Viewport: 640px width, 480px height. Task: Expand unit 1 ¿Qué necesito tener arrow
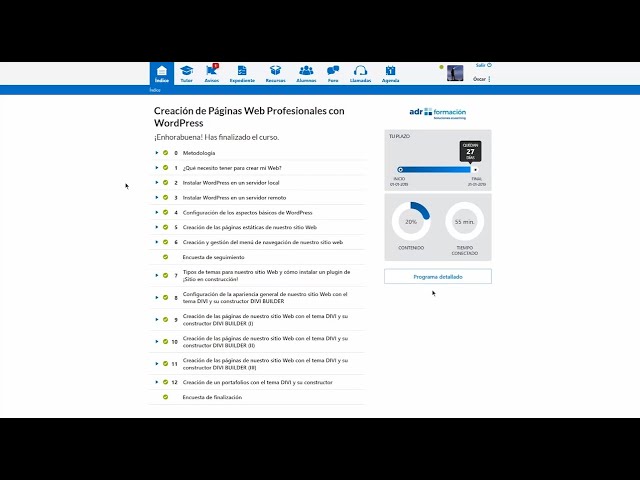[x=157, y=168]
